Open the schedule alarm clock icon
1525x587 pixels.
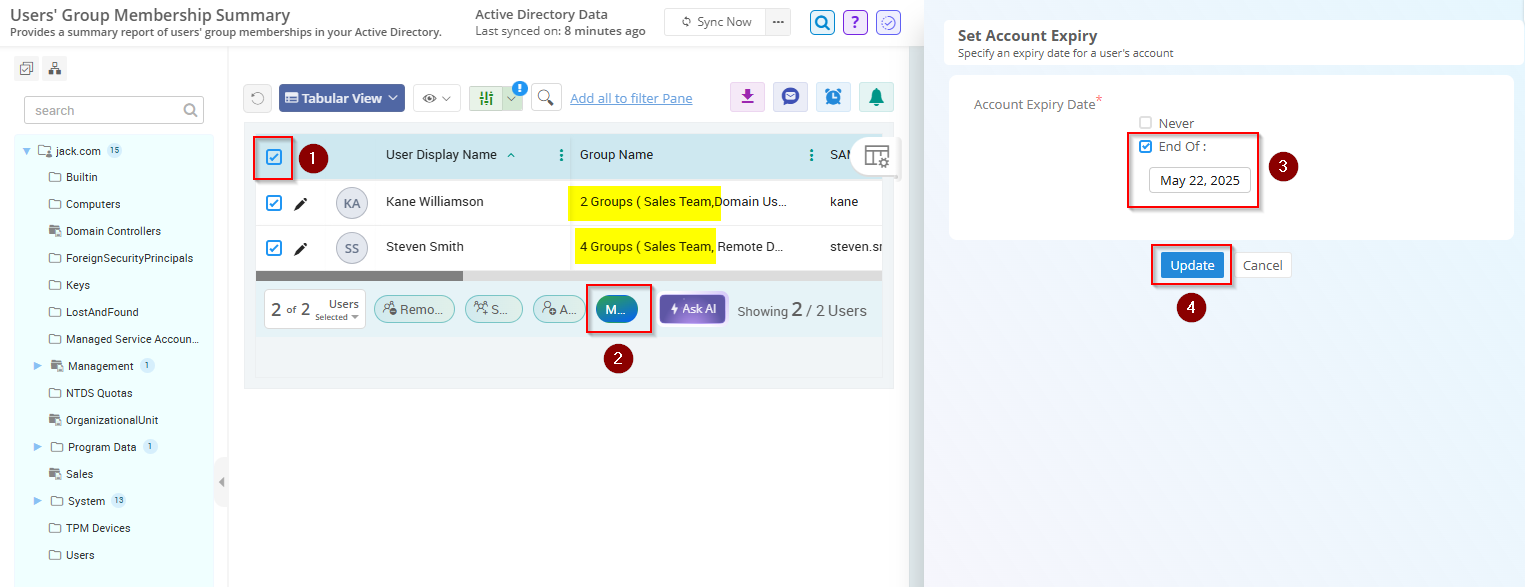coord(832,96)
